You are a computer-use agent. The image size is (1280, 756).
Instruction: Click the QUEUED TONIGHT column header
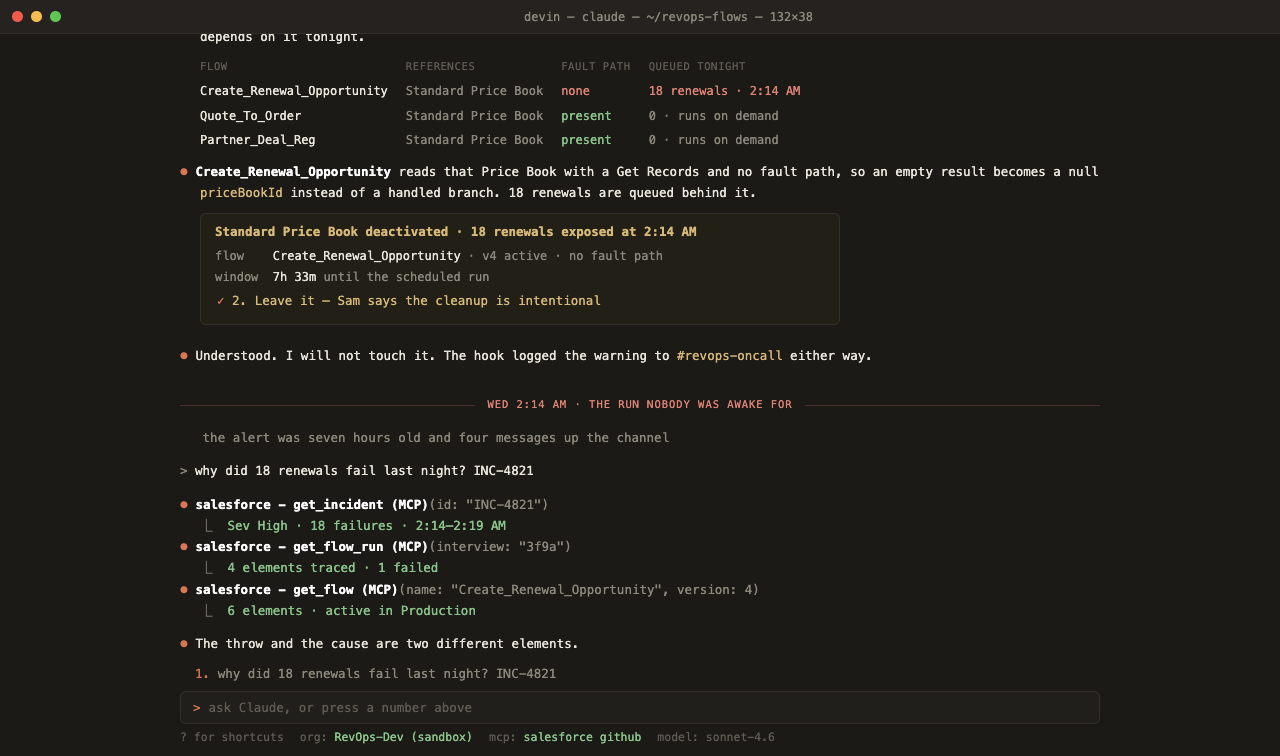click(x=697, y=67)
